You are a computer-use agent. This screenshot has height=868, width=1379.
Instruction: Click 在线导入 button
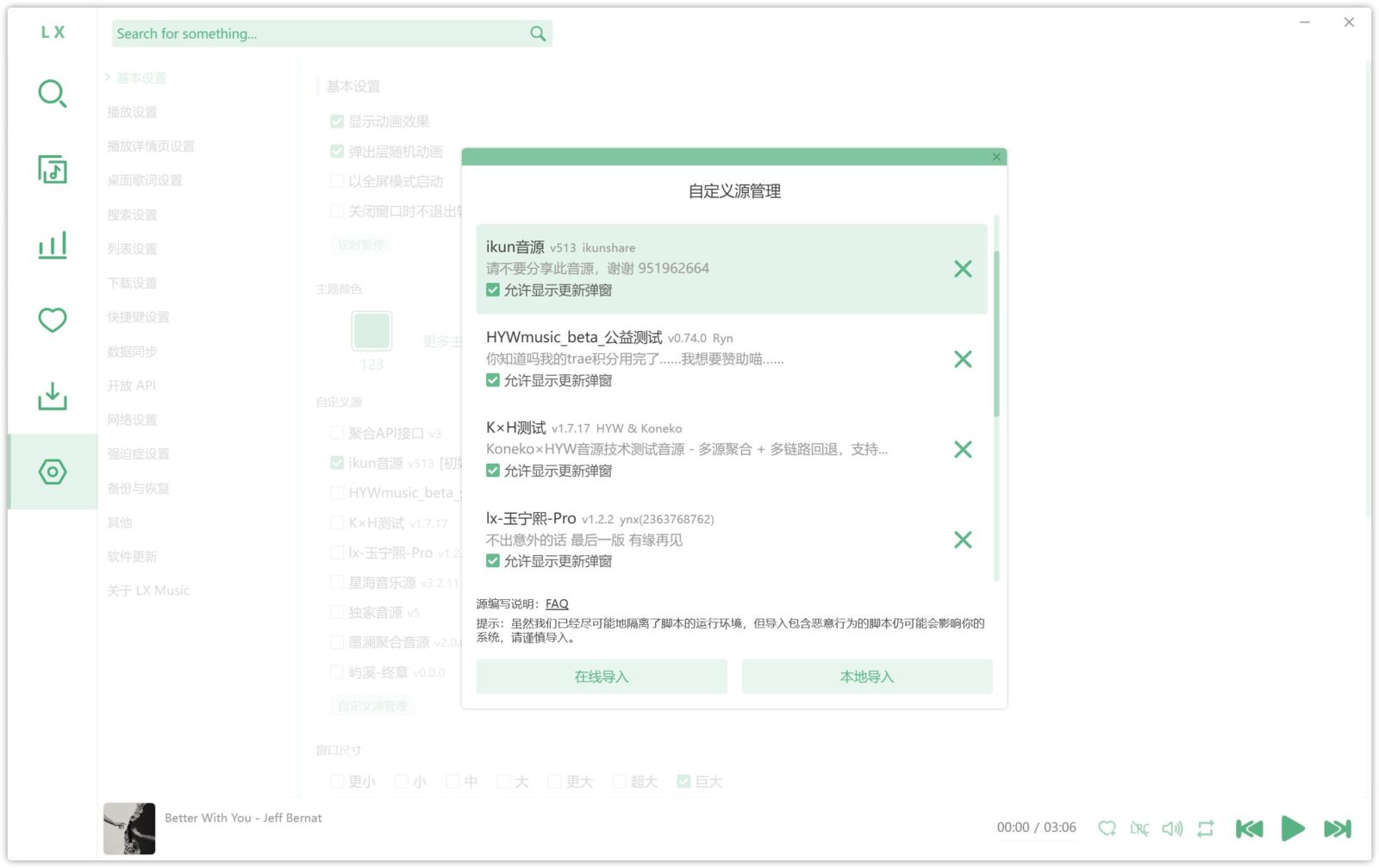click(x=602, y=678)
